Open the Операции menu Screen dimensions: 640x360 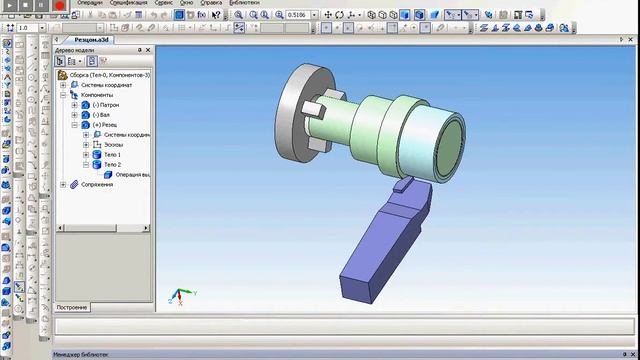pyautogui.click(x=90, y=2)
